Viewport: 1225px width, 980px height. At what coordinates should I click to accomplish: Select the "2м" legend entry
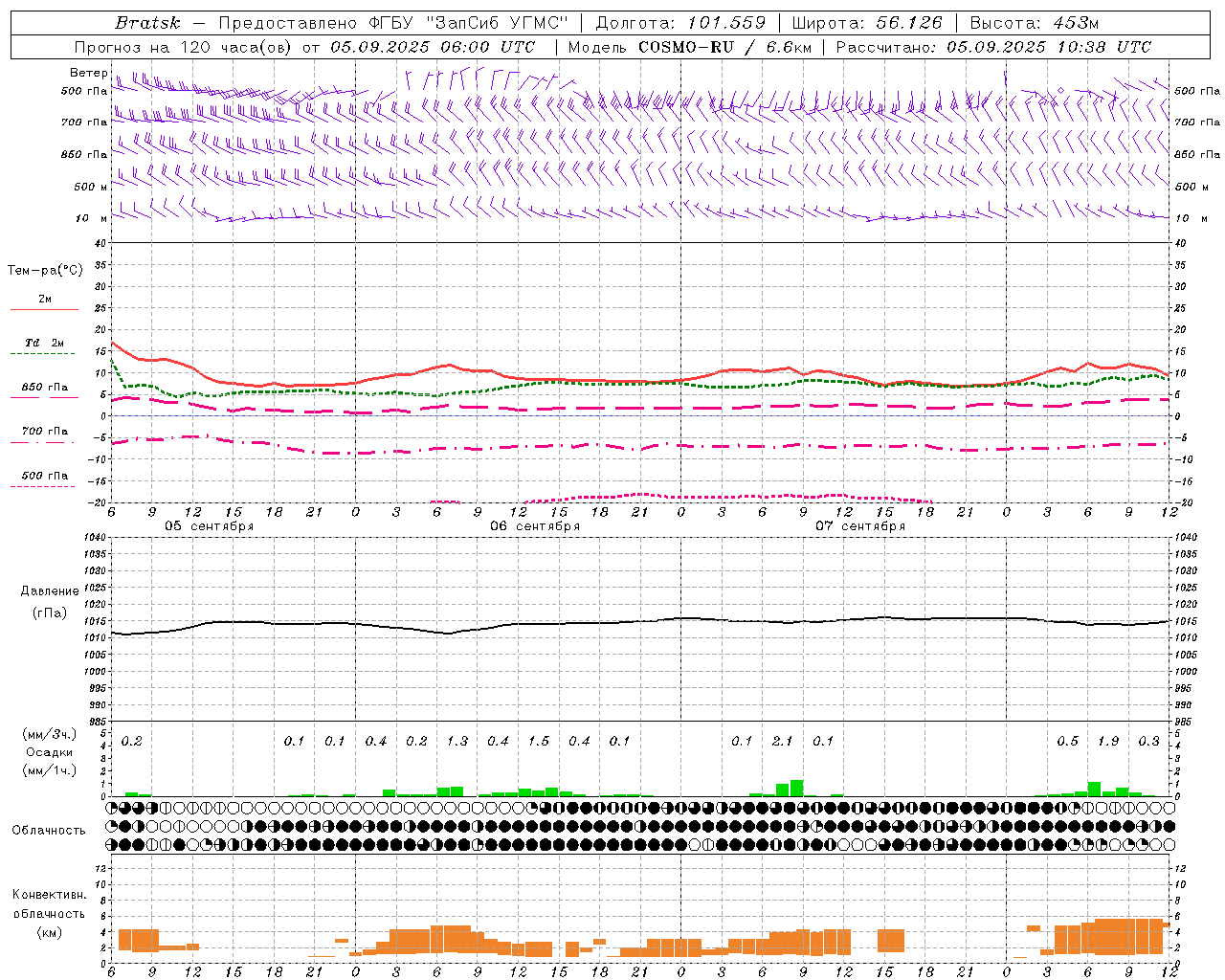coord(45,300)
